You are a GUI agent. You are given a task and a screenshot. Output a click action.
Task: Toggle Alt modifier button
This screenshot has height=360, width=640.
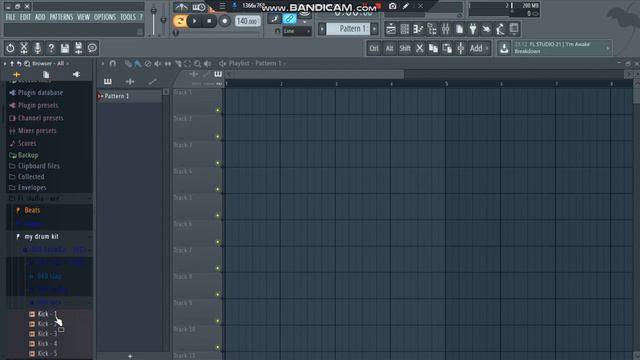pyautogui.click(x=389, y=49)
